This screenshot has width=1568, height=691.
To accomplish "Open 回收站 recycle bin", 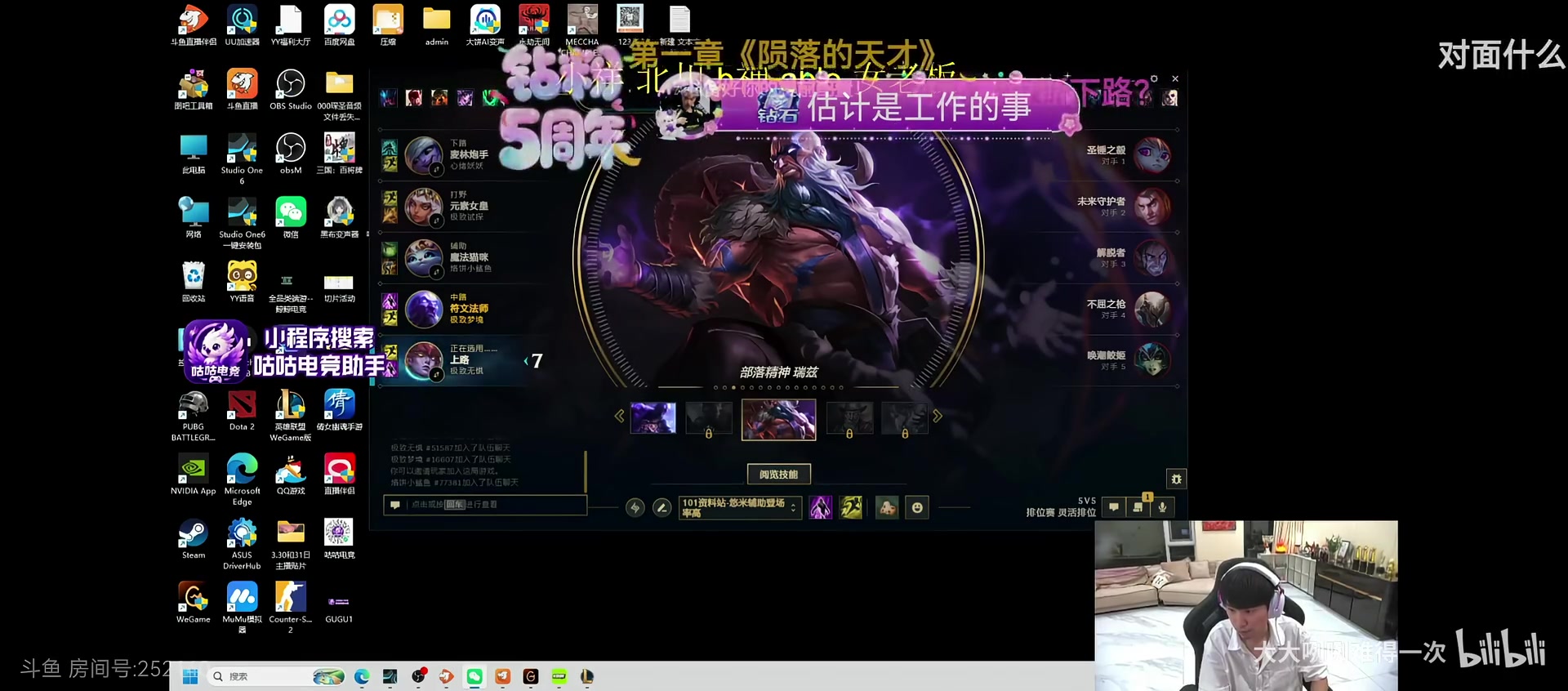I will [x=194, y=282].
